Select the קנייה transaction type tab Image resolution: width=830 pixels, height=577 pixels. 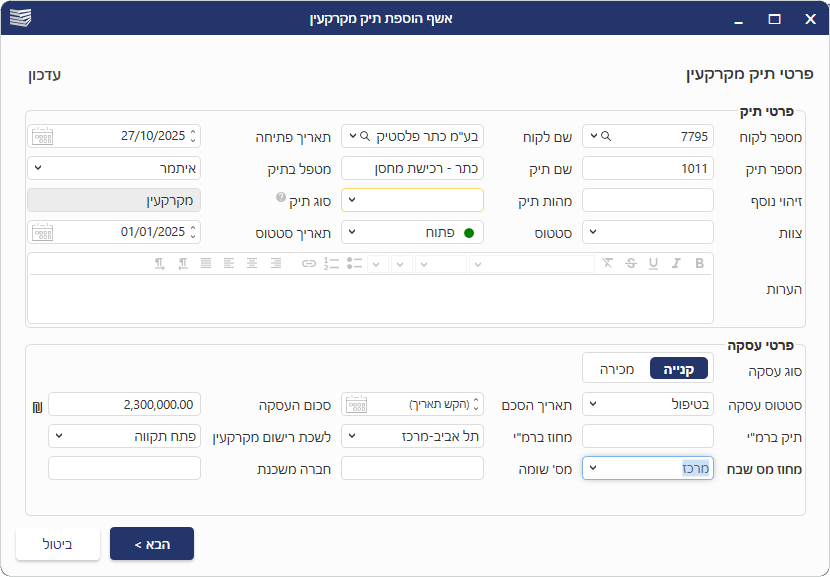[x=679, y=369]
